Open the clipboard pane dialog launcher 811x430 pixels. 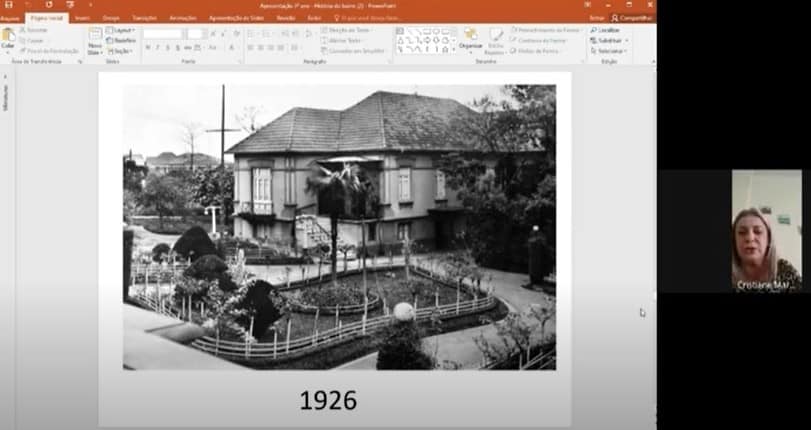(x=80, y=62)
